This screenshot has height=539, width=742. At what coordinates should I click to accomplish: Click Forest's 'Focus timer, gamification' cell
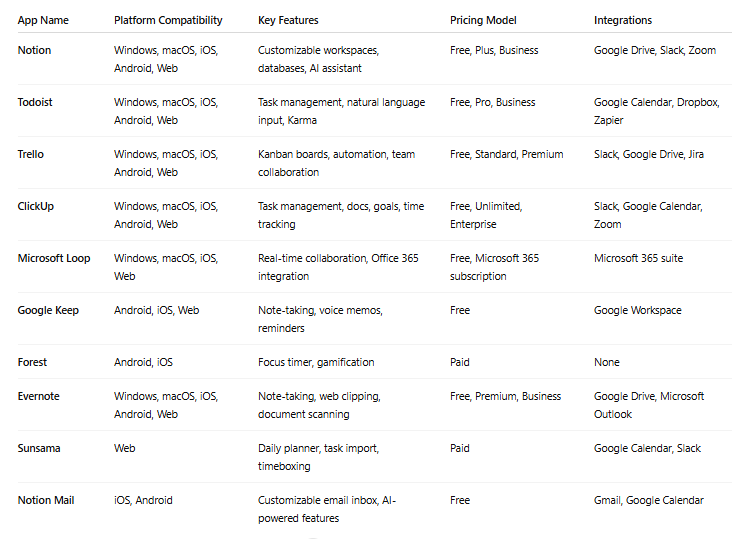click(x=316, y=362)
